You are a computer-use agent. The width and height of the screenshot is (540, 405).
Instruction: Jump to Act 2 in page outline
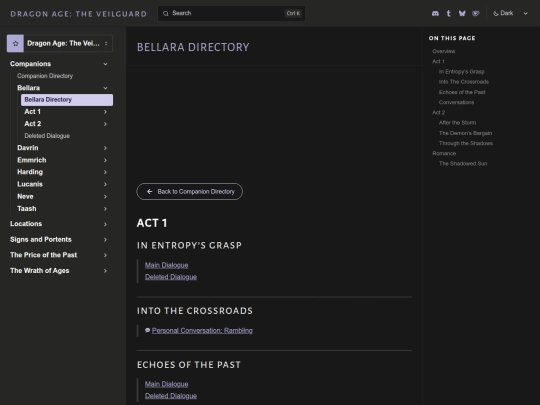(x=438, y=113)
